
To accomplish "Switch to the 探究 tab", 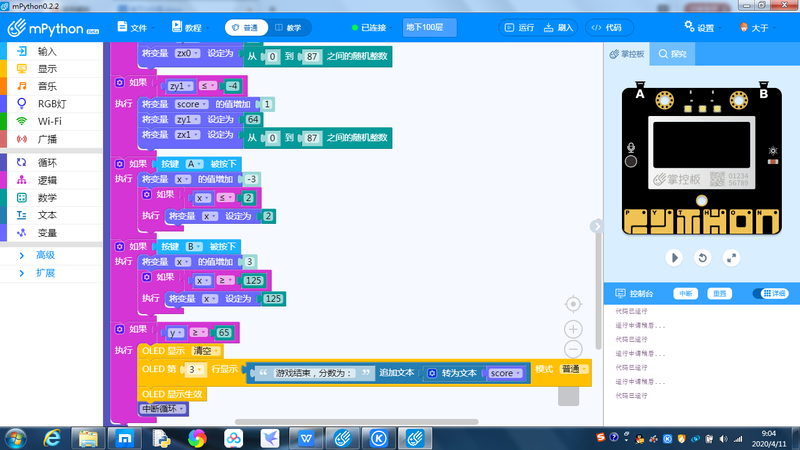I will click(x=672, y=53).
